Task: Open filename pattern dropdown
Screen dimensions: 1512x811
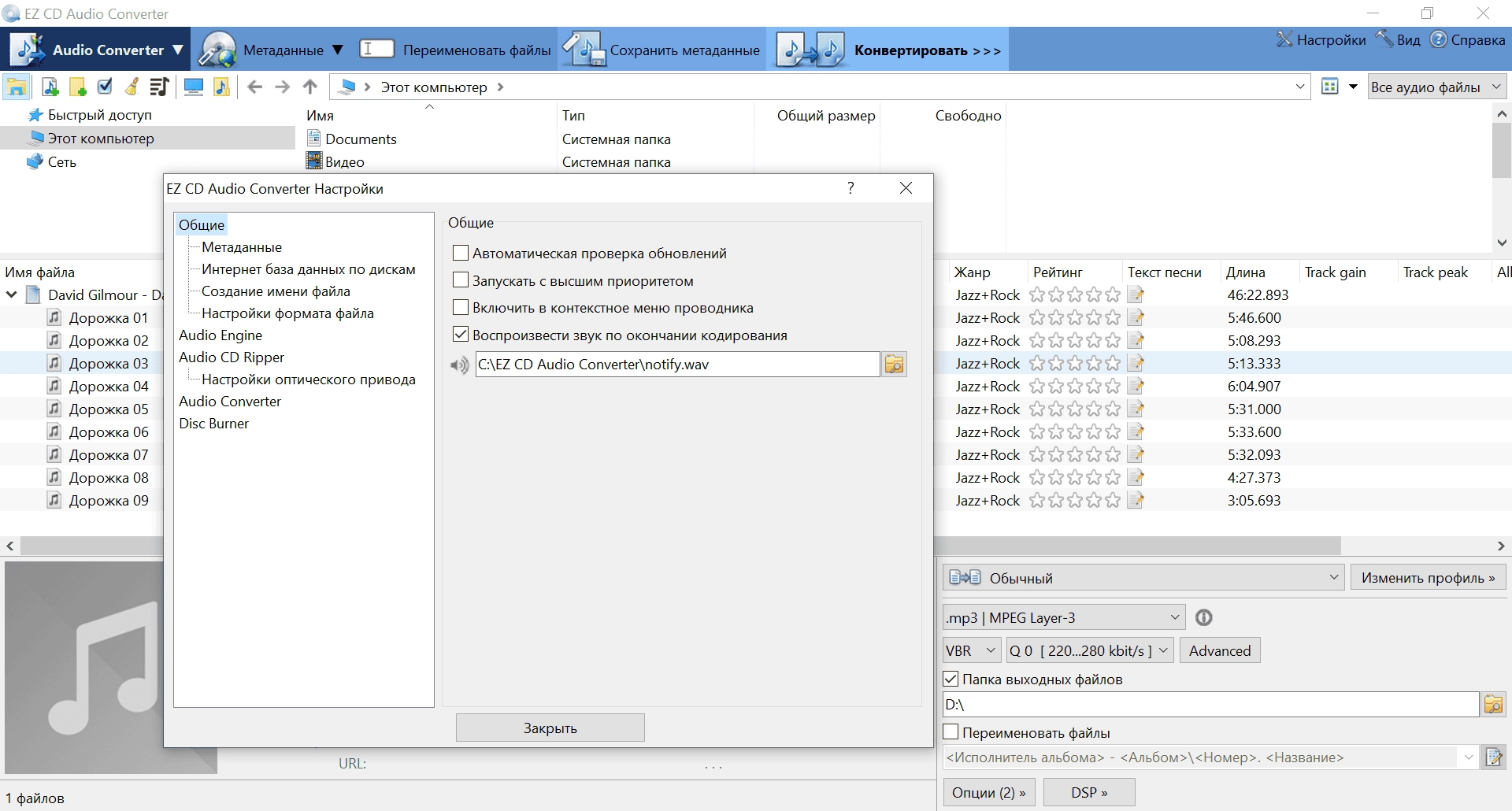Action: 1468,757
